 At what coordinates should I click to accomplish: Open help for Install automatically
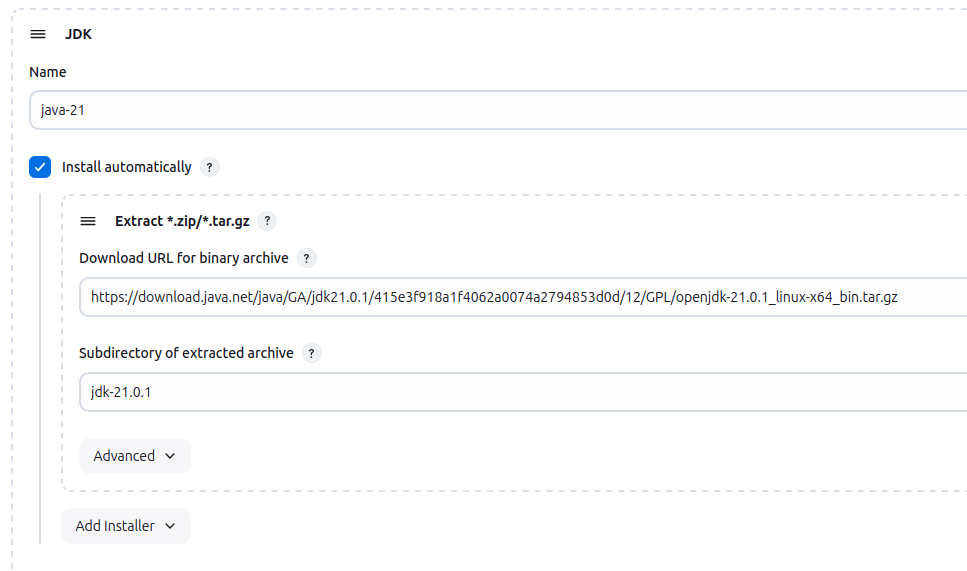point(210,167)
